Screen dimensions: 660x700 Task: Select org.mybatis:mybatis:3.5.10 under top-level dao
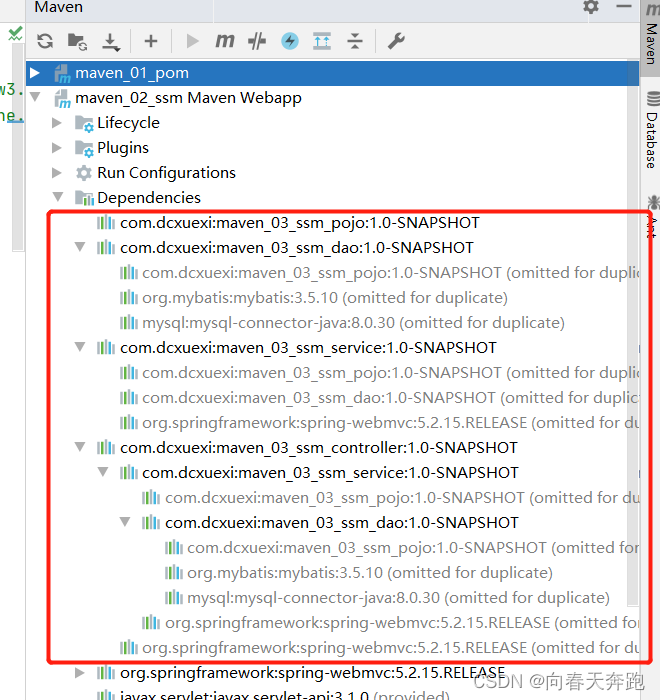325,298
